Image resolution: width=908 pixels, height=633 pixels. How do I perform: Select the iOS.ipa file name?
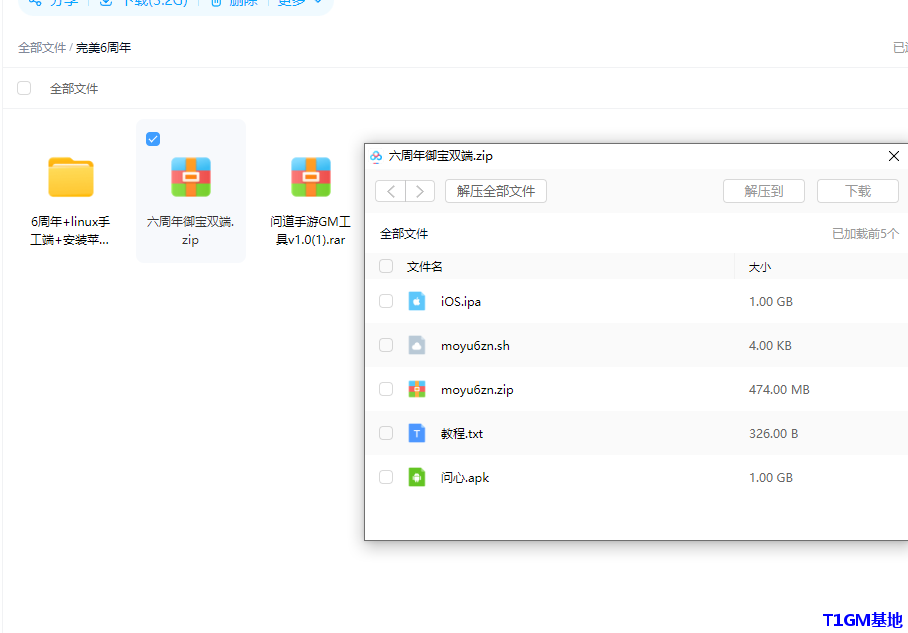tap(461, 302)
